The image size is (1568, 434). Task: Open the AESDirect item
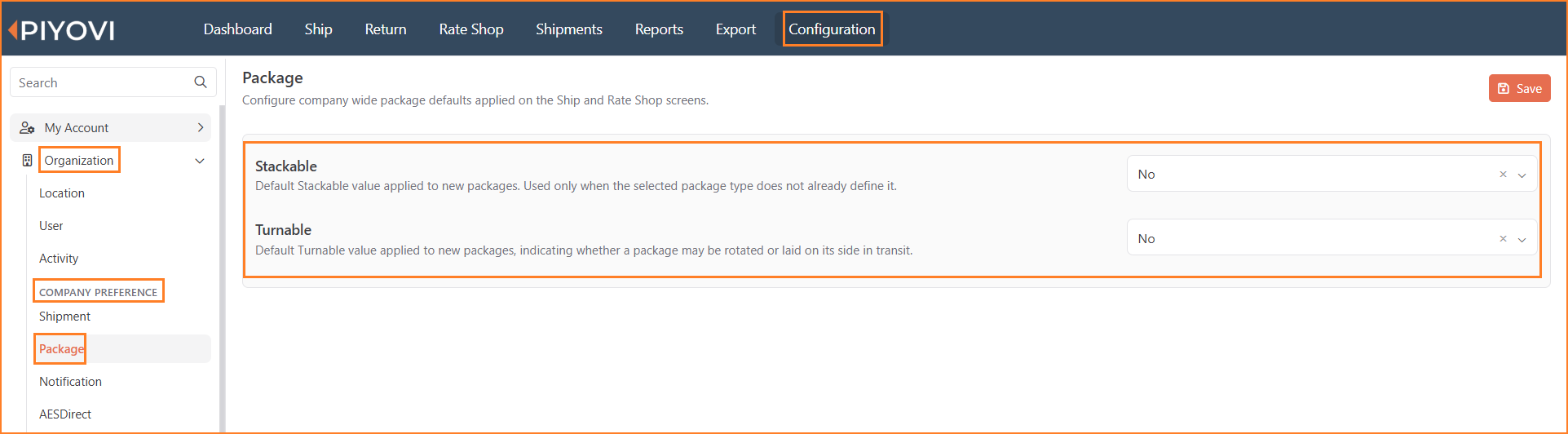point(65,414)
